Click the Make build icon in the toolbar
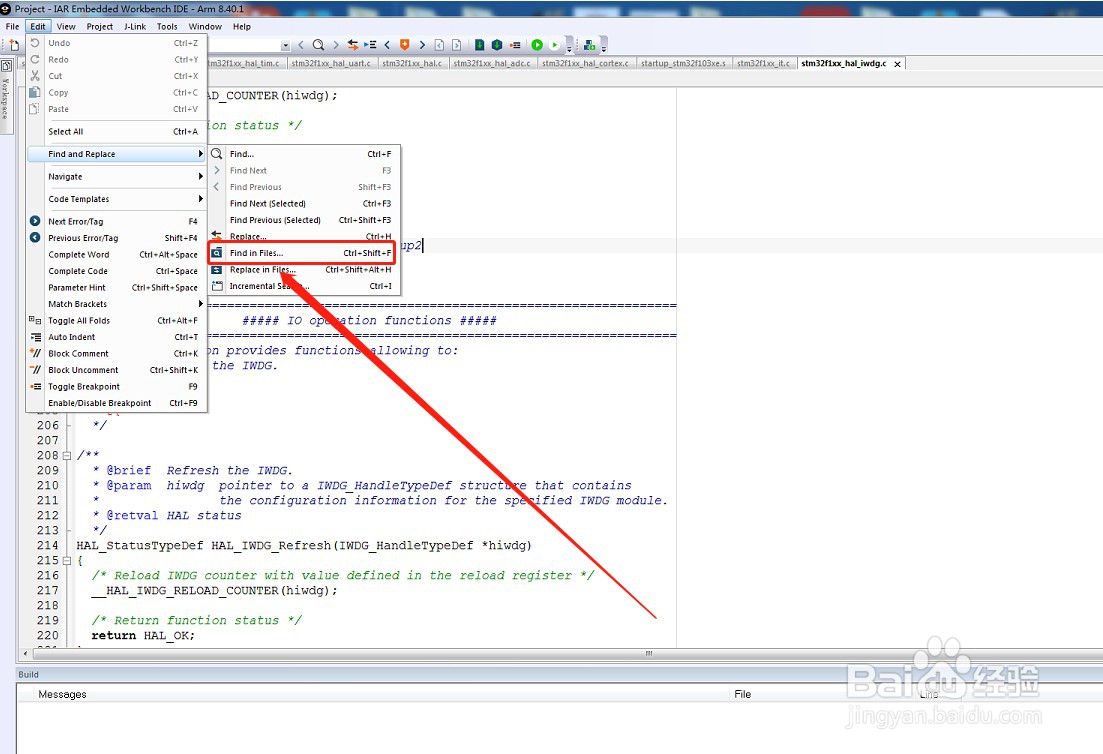Screen dimensions: 1103x754 coord(497,45)
